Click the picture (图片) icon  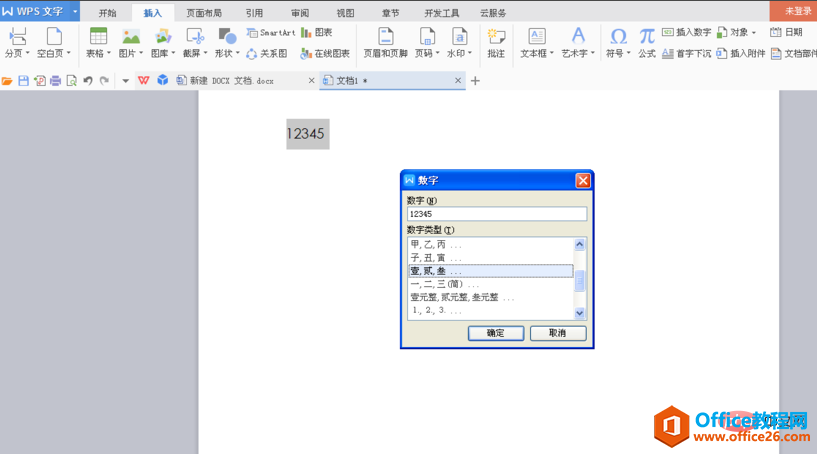pos(130,36)
